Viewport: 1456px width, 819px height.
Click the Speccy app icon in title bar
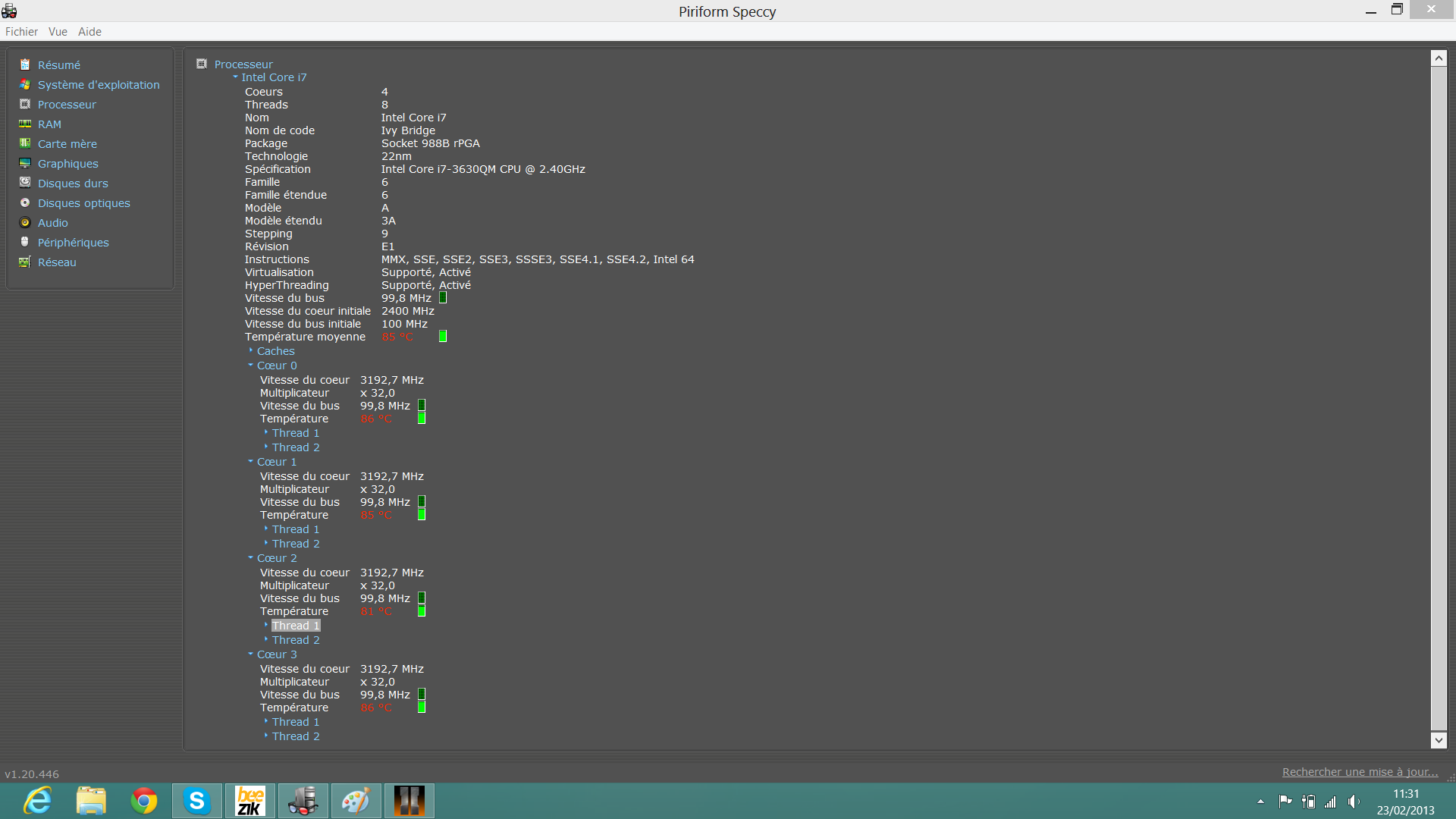click(9, 11)
